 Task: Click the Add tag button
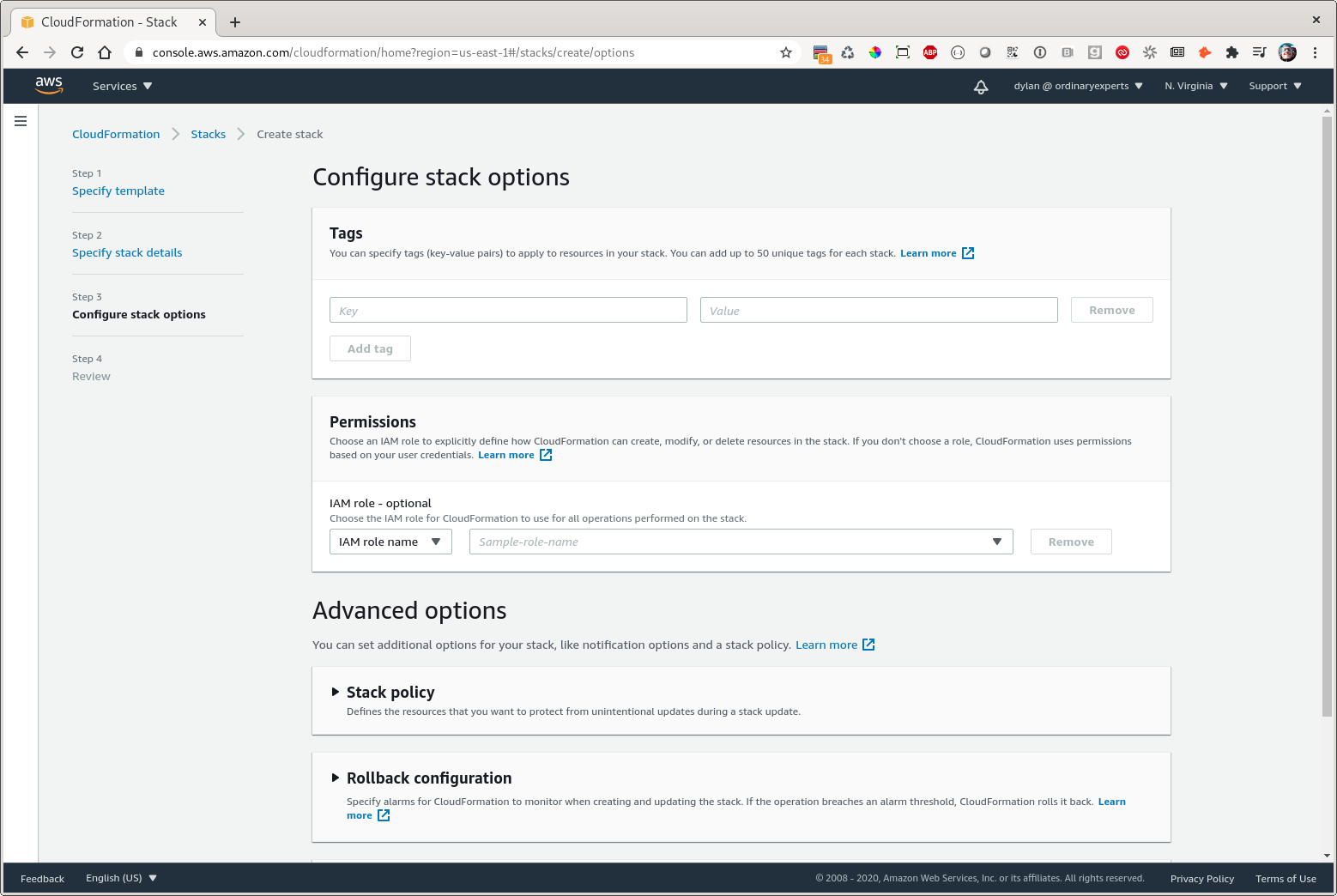tap(370, 348)
